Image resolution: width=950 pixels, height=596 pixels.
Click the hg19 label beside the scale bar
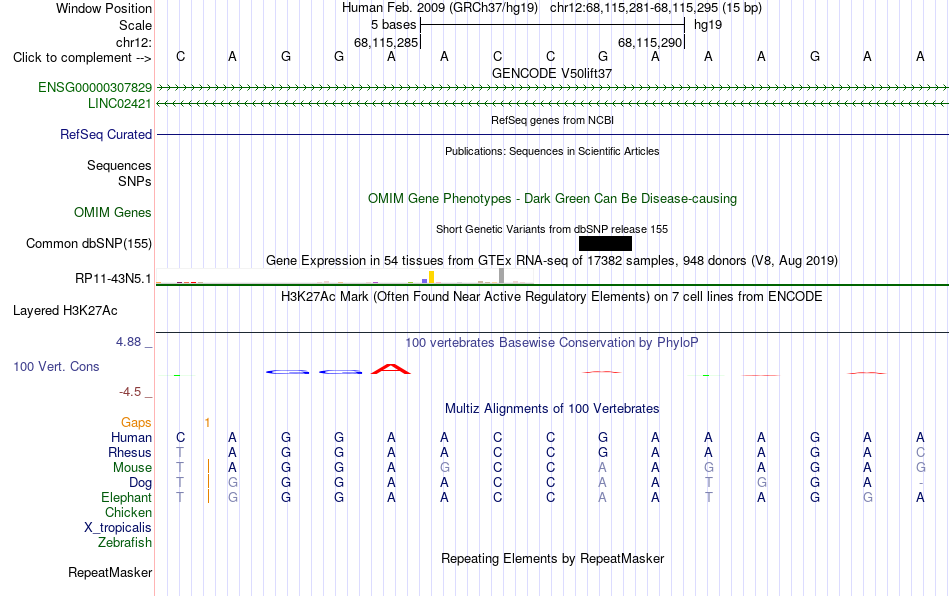tap(708, 25)
